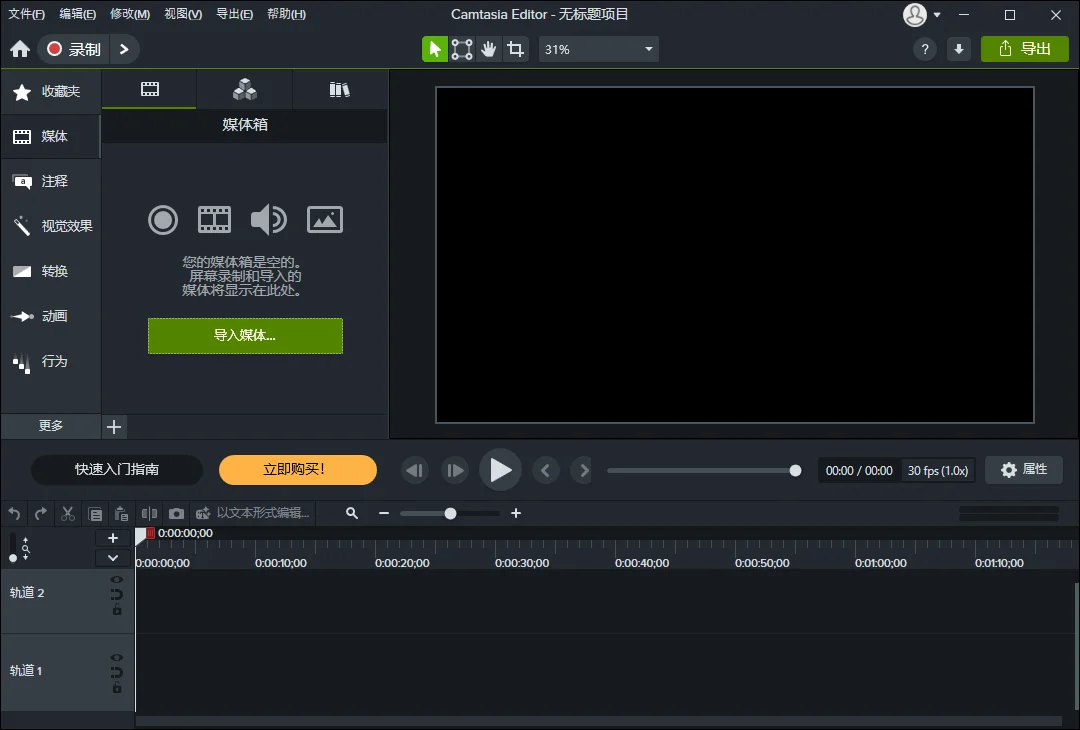
Task: Click the download arrow icon
Action: 959,49
